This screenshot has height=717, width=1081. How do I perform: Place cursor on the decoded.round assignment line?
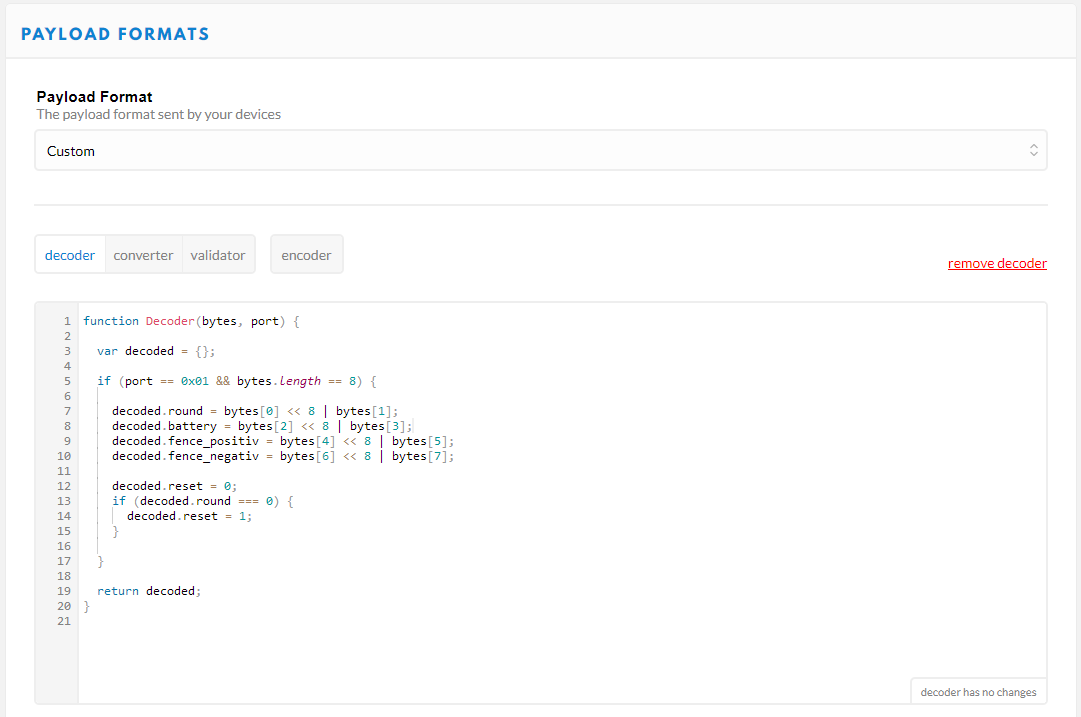(255, 411)
